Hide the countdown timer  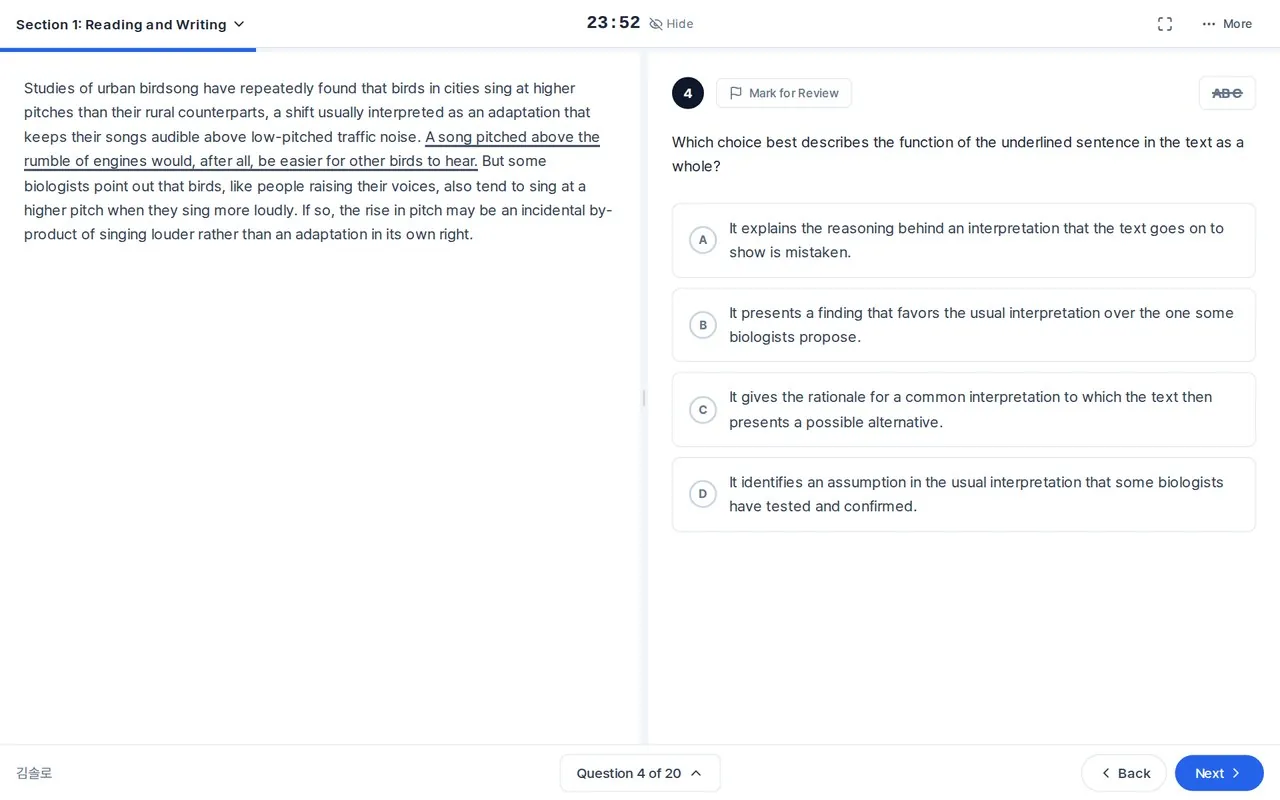coord(671,24)
